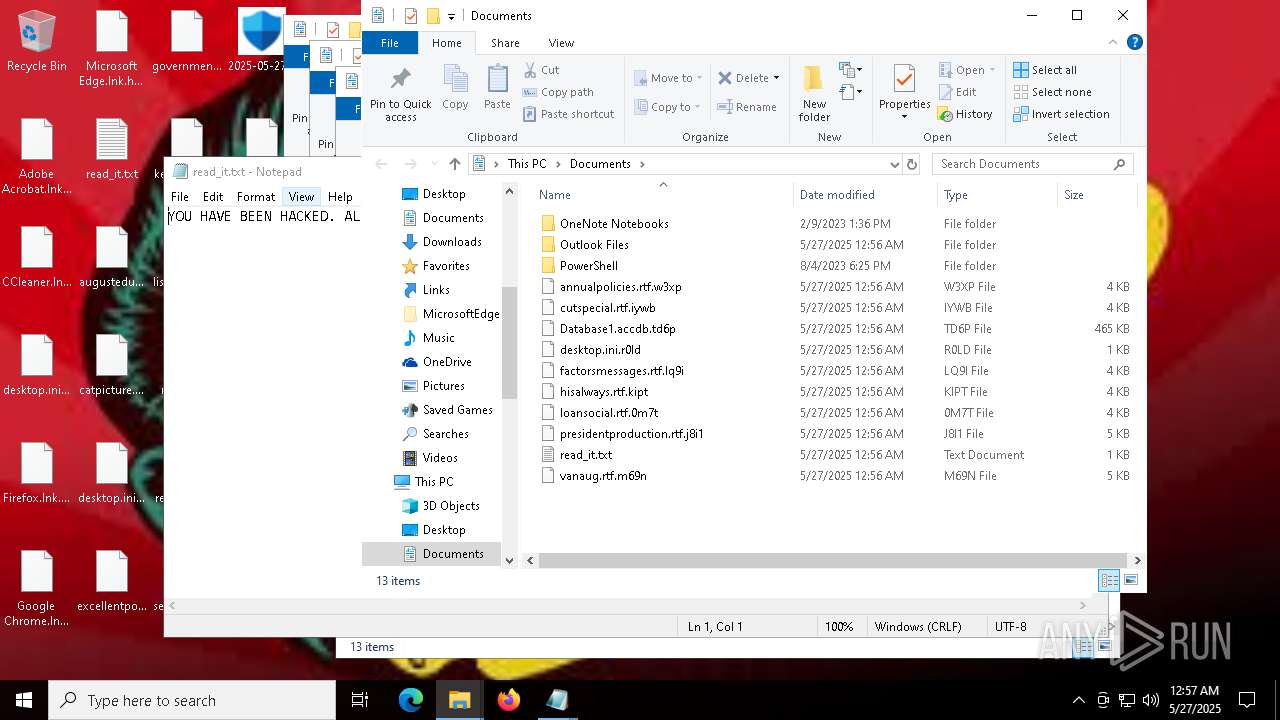Open the Delete dropdown arrow

tap(776, 78)
